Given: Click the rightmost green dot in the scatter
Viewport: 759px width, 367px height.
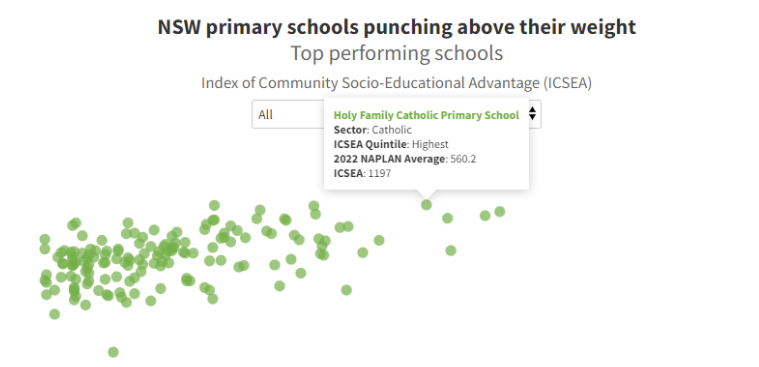Looking at the screenshot, I should point(500,212).
